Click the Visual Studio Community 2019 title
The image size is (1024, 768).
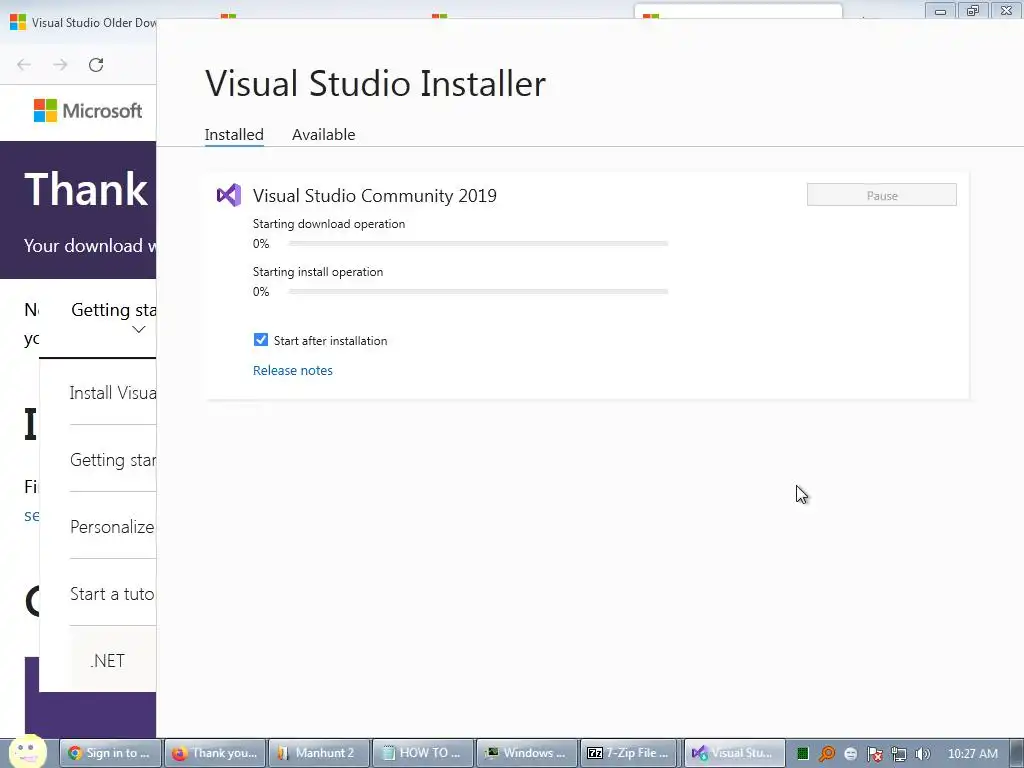[x=375, y=195]
